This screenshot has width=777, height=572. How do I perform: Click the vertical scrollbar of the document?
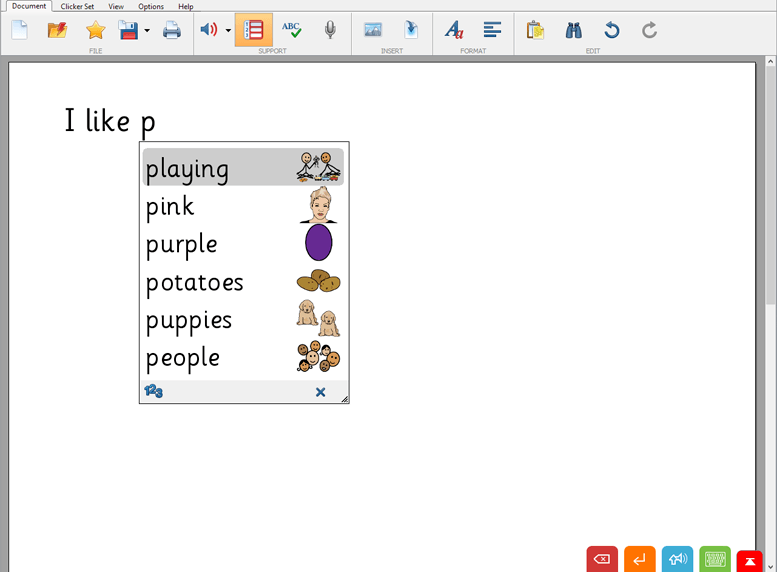(770, 200)
